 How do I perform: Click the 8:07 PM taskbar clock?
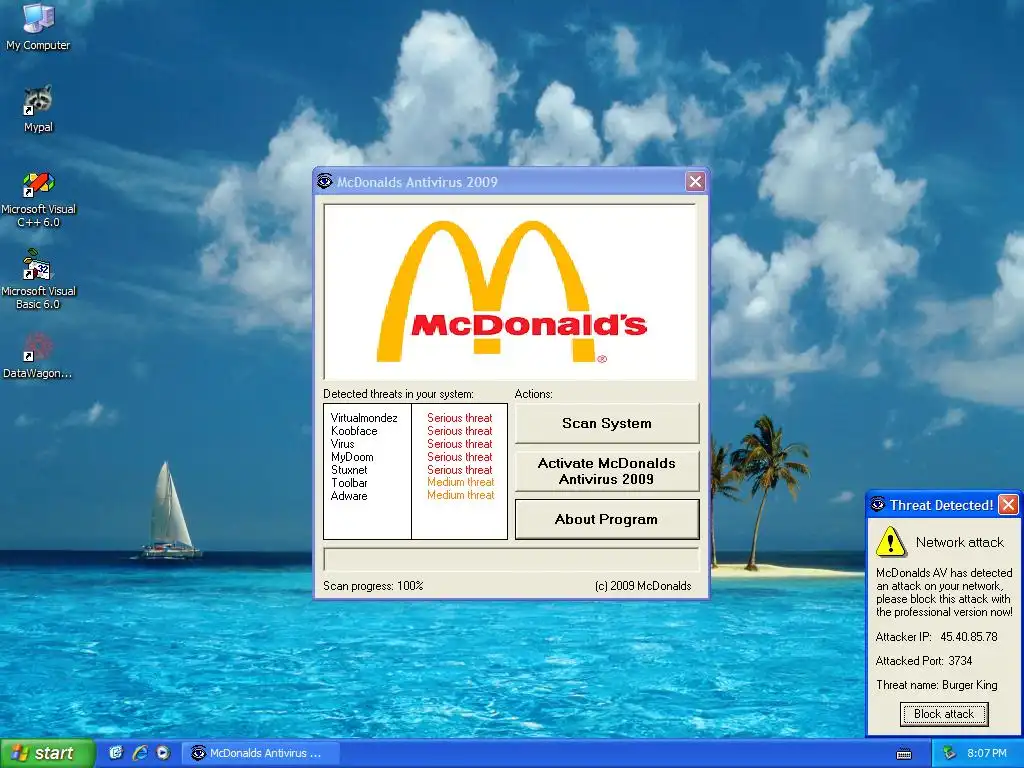987,754
